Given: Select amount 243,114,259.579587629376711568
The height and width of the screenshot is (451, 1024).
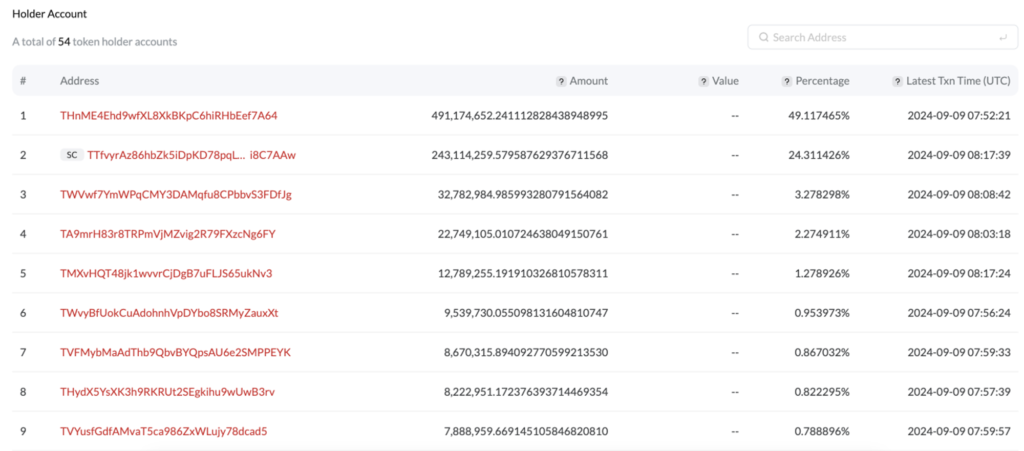Looking at the screenshot, I should tap(520, 155).
